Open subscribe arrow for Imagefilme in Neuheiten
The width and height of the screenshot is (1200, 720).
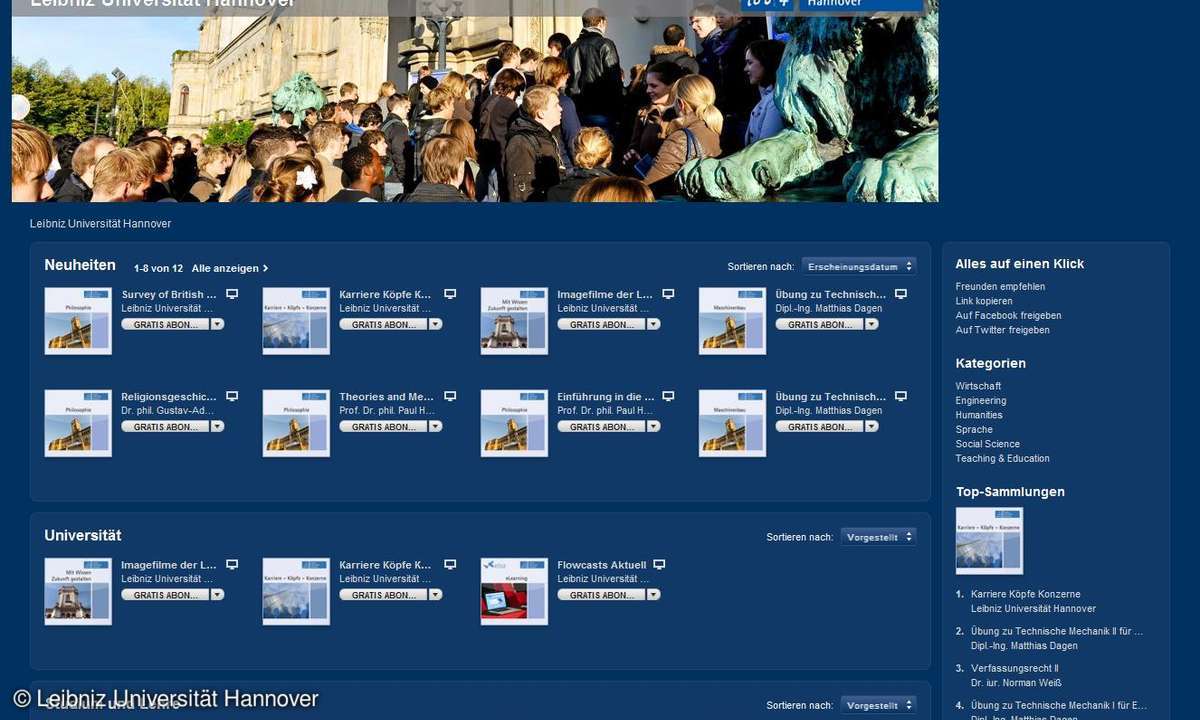pos(653,324)
